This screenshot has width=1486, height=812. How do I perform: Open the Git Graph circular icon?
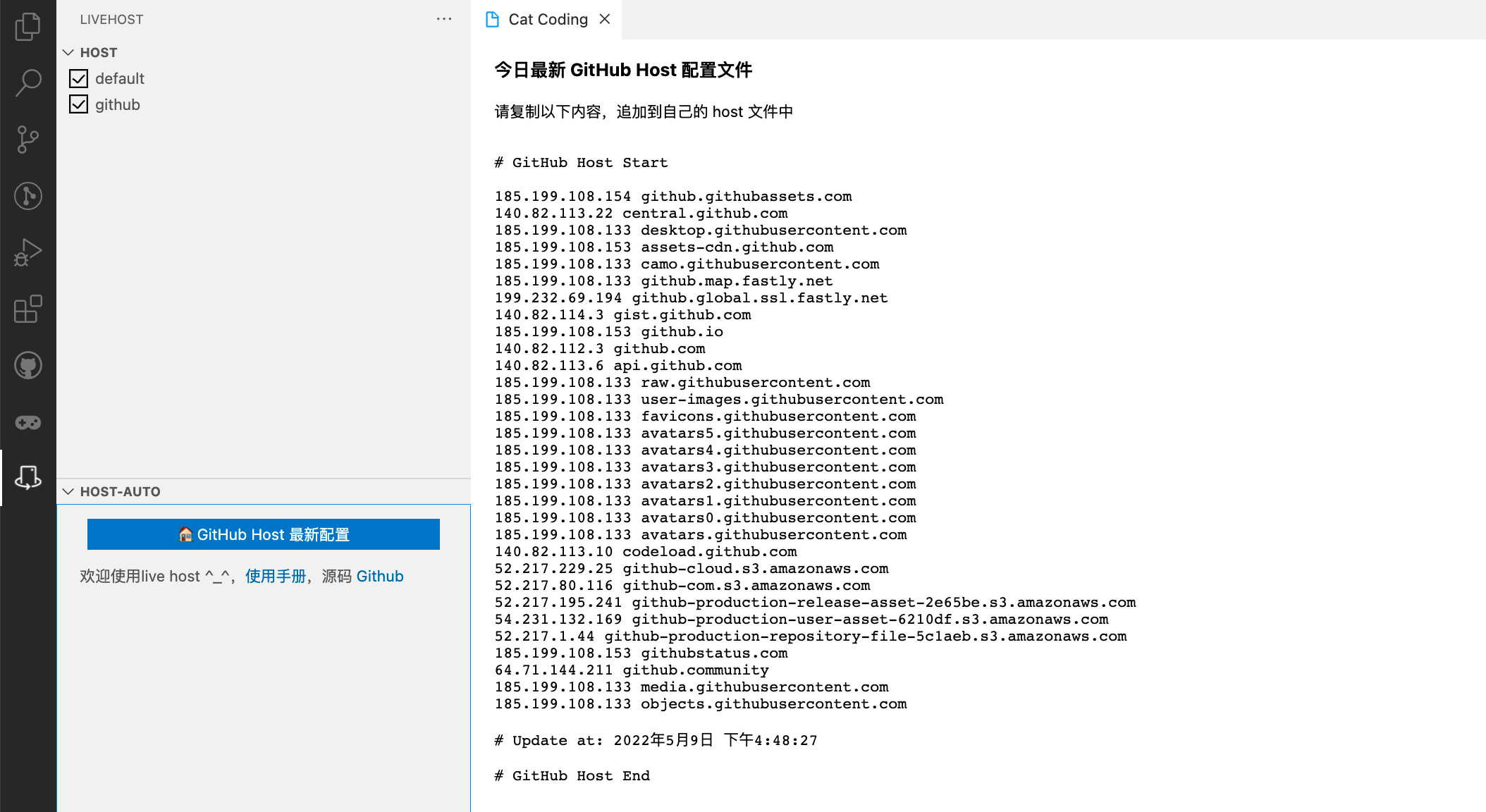pyautogui.click(x=27, y=196)
